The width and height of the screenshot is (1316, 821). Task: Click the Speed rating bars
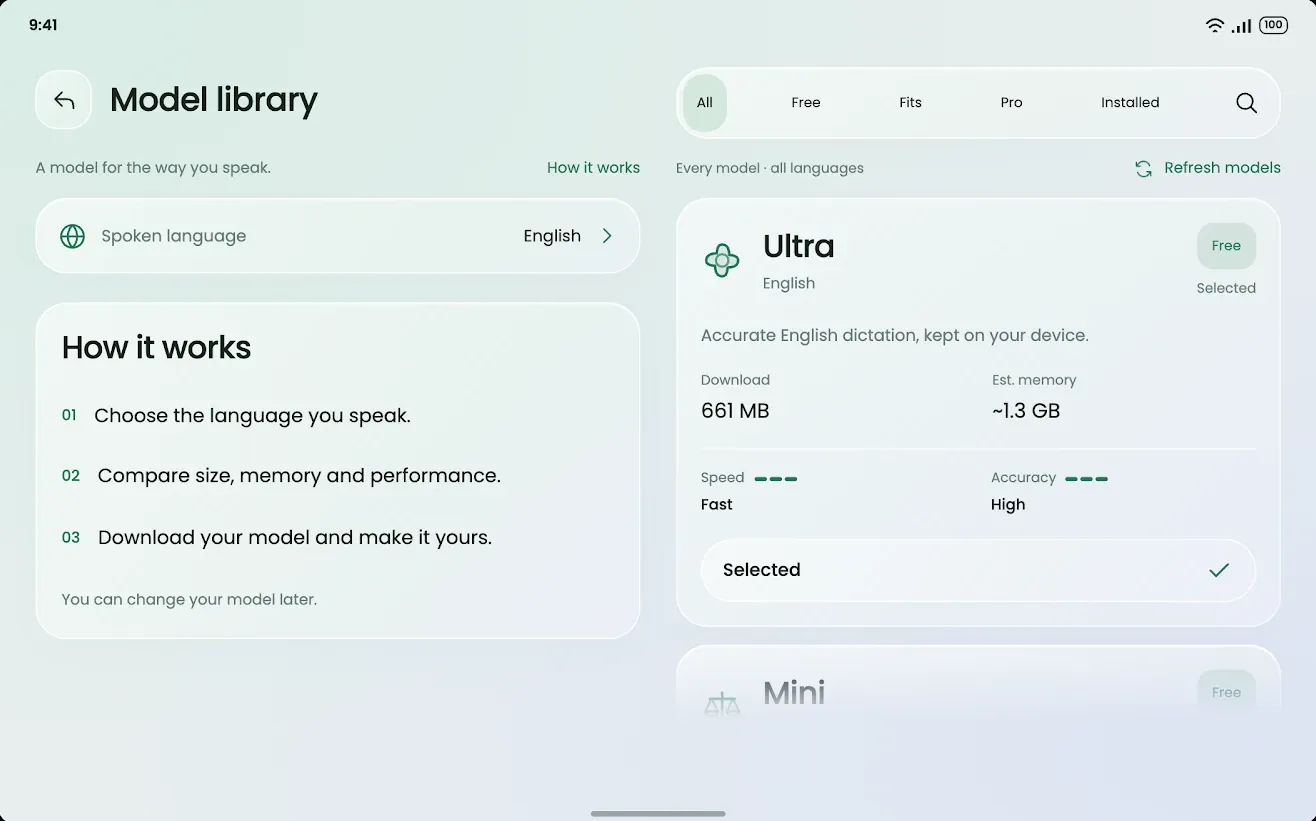(x=776, y=479)
